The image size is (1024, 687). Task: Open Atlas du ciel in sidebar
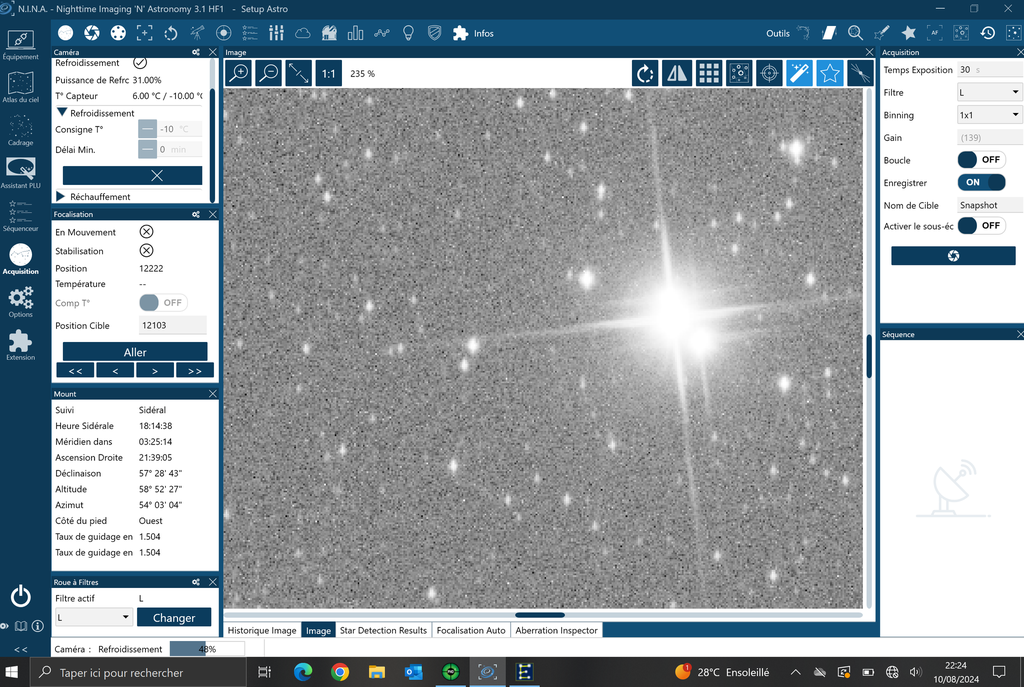pyautogui.click(x=20, y=88)
